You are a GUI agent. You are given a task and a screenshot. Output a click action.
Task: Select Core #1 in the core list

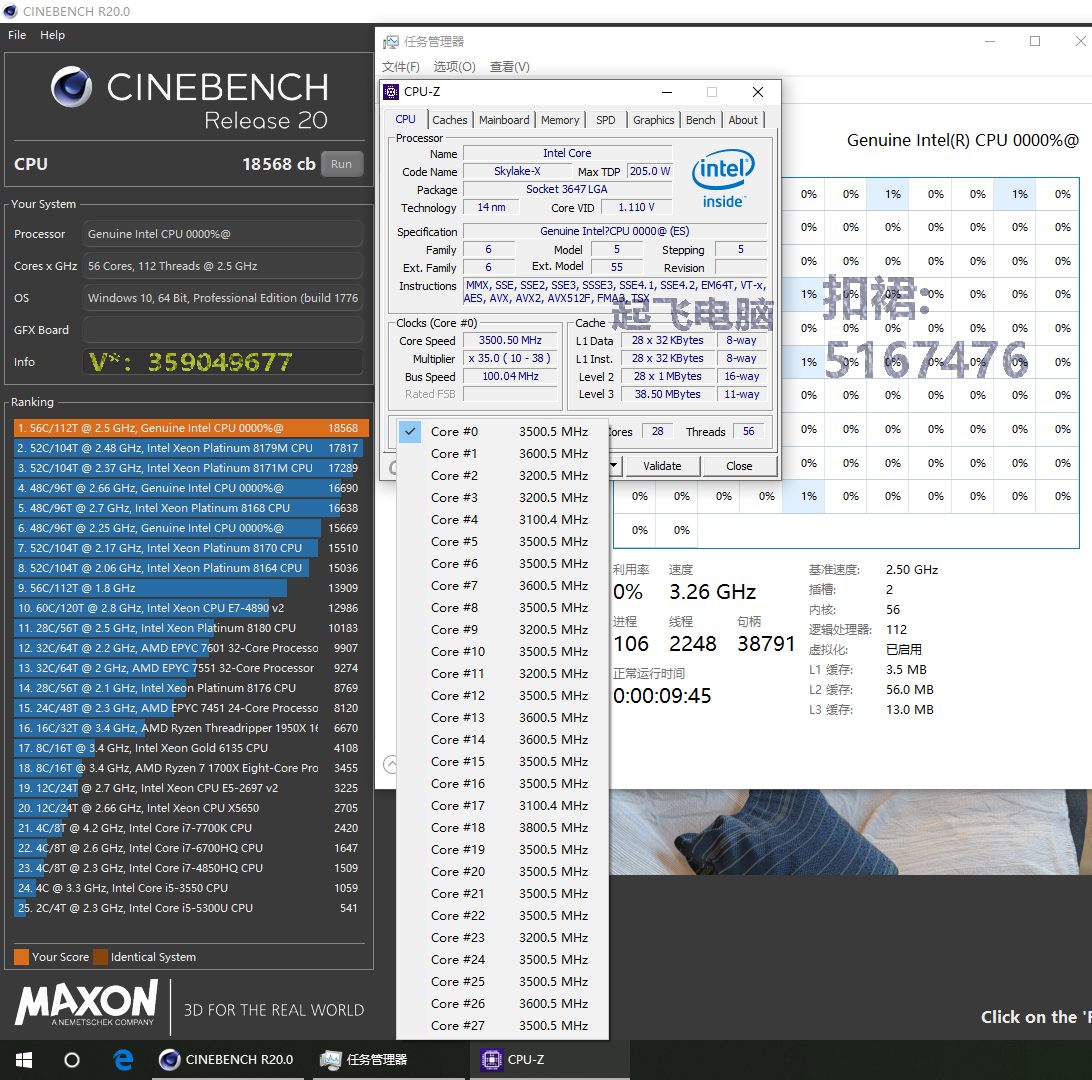coord(502,453)
